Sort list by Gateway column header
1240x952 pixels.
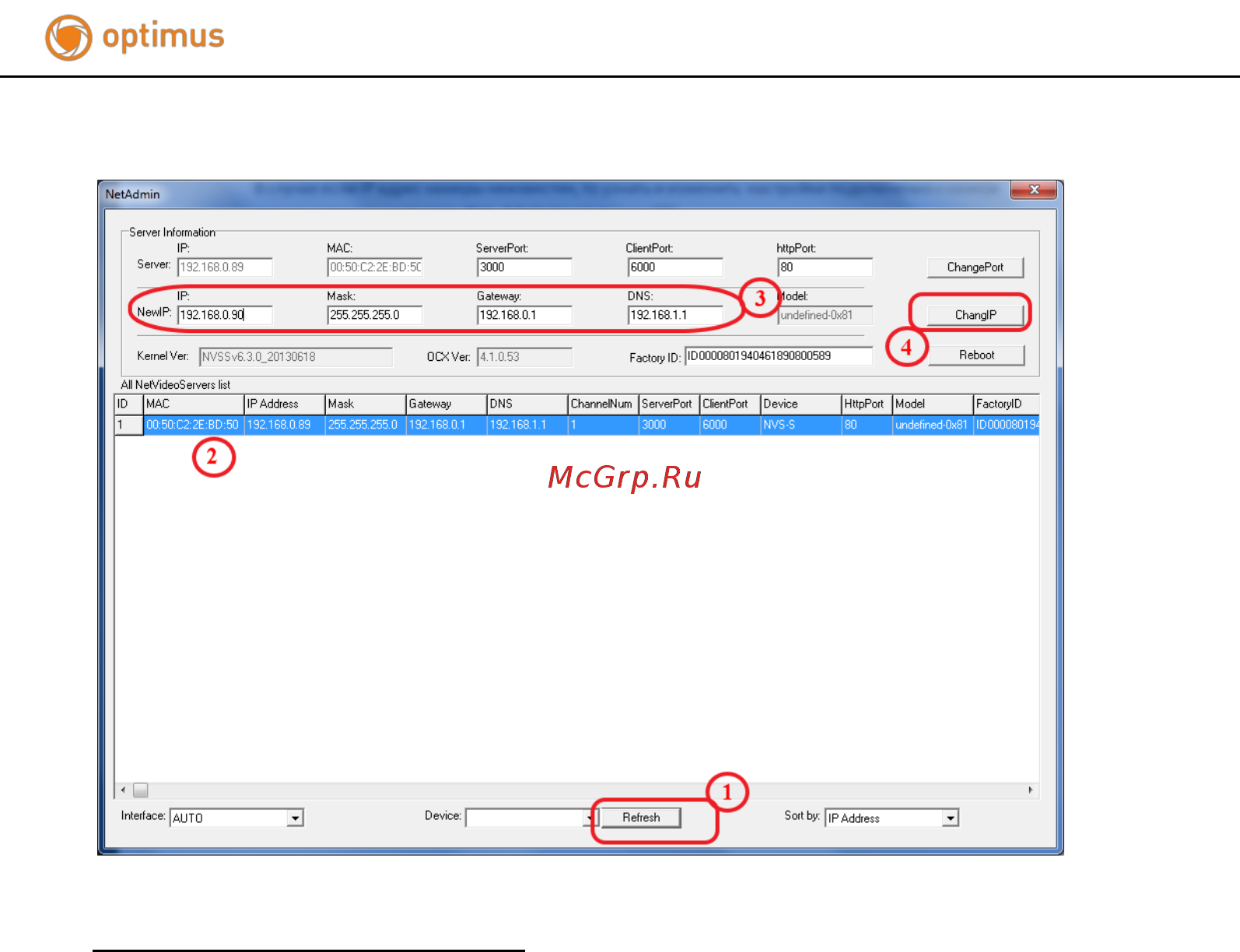pyautogui.click(x=447, y=404)
